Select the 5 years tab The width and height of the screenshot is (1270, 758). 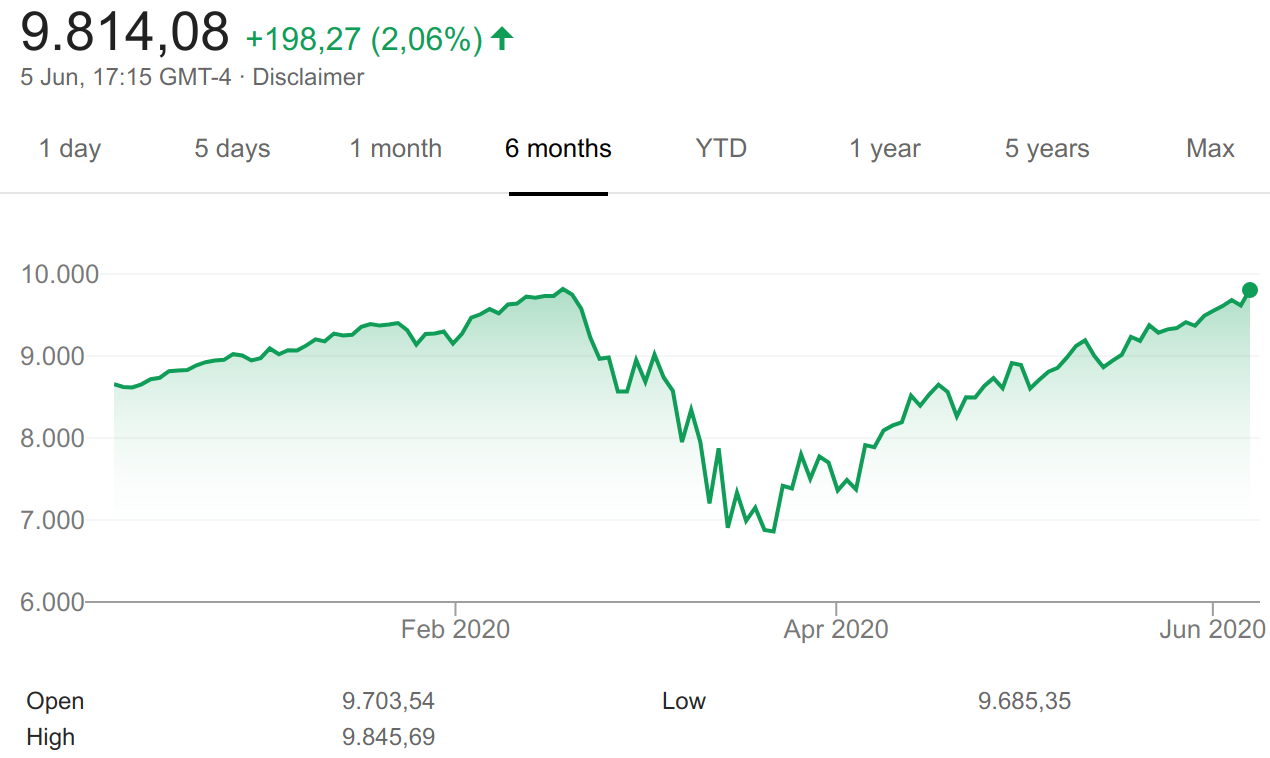point(1047,149)
